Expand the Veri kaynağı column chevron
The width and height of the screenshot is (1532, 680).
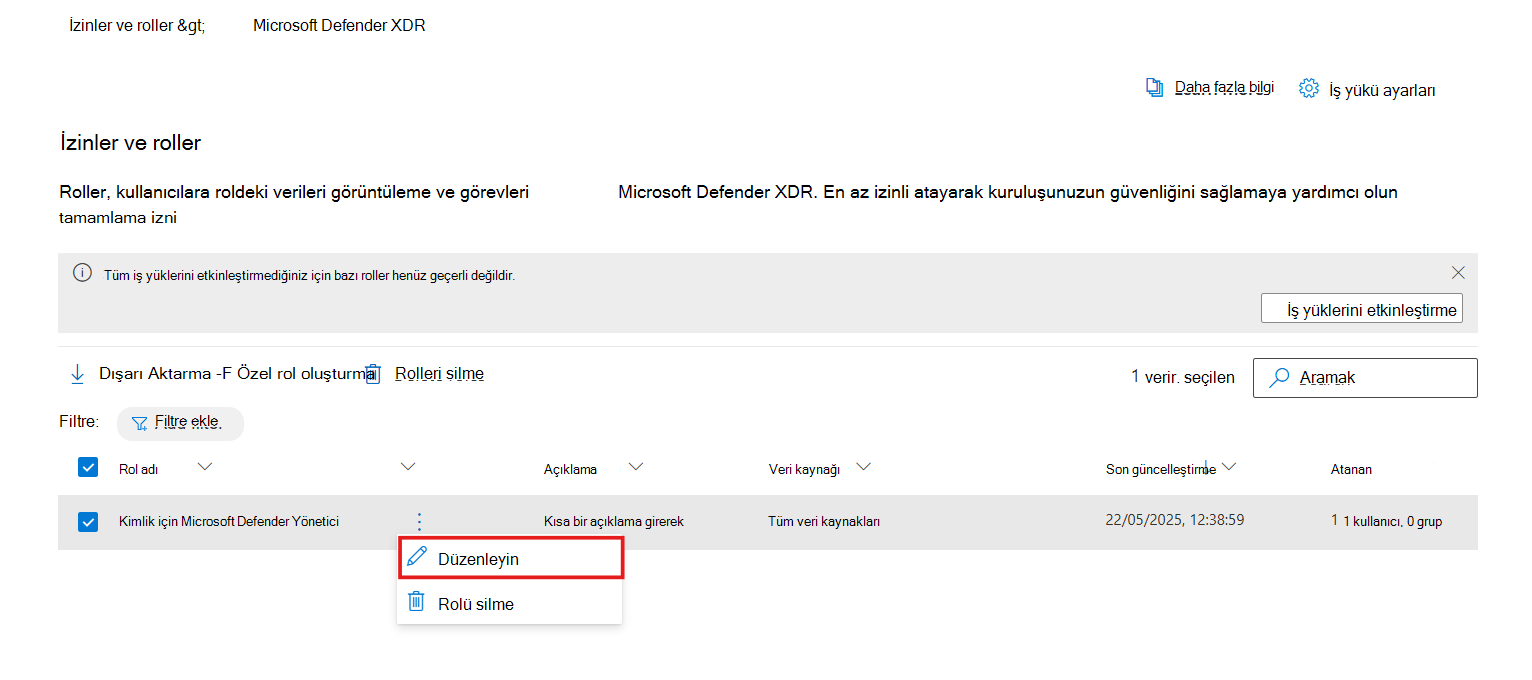click(864, 466)
